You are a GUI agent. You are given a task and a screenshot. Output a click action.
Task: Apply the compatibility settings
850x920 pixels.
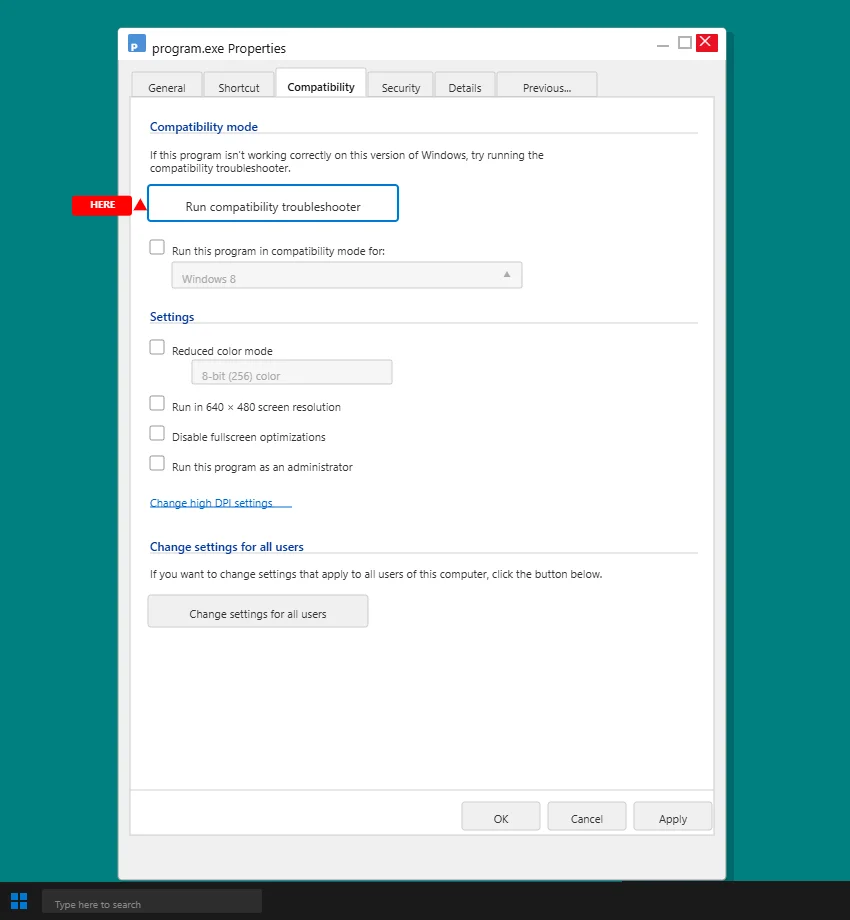point(672,816)
